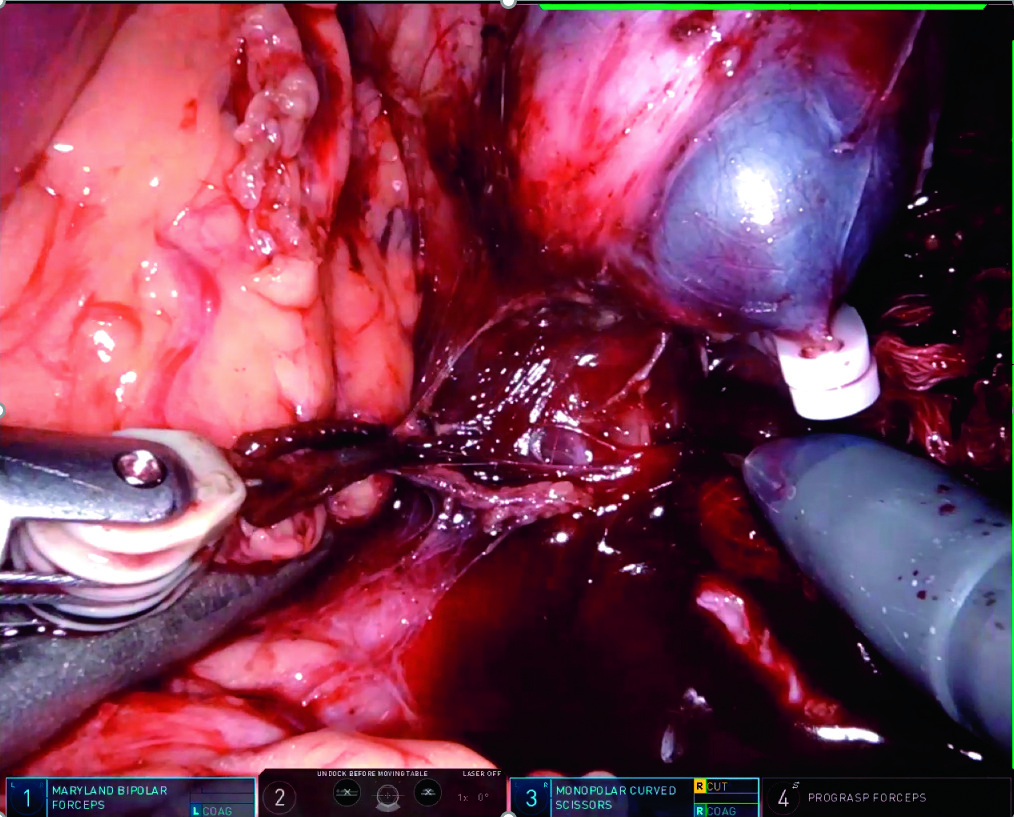Open the Monopolar Curved Scissors panel
Viewport: 1014px width, 817px height.
pyautogui.click(x=615, y=796)
